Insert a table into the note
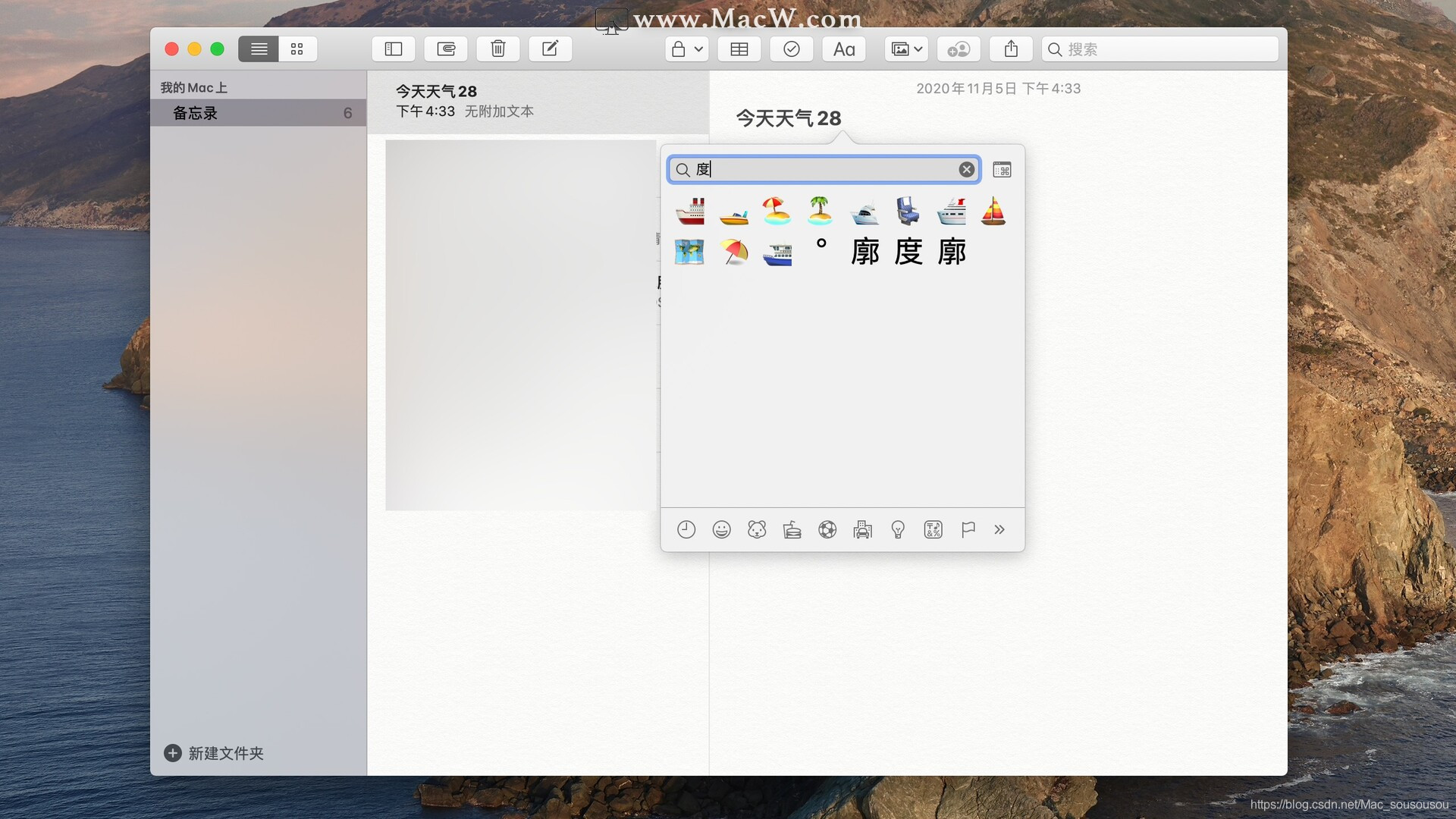The image size is (1456, 819). coord(739,49)
